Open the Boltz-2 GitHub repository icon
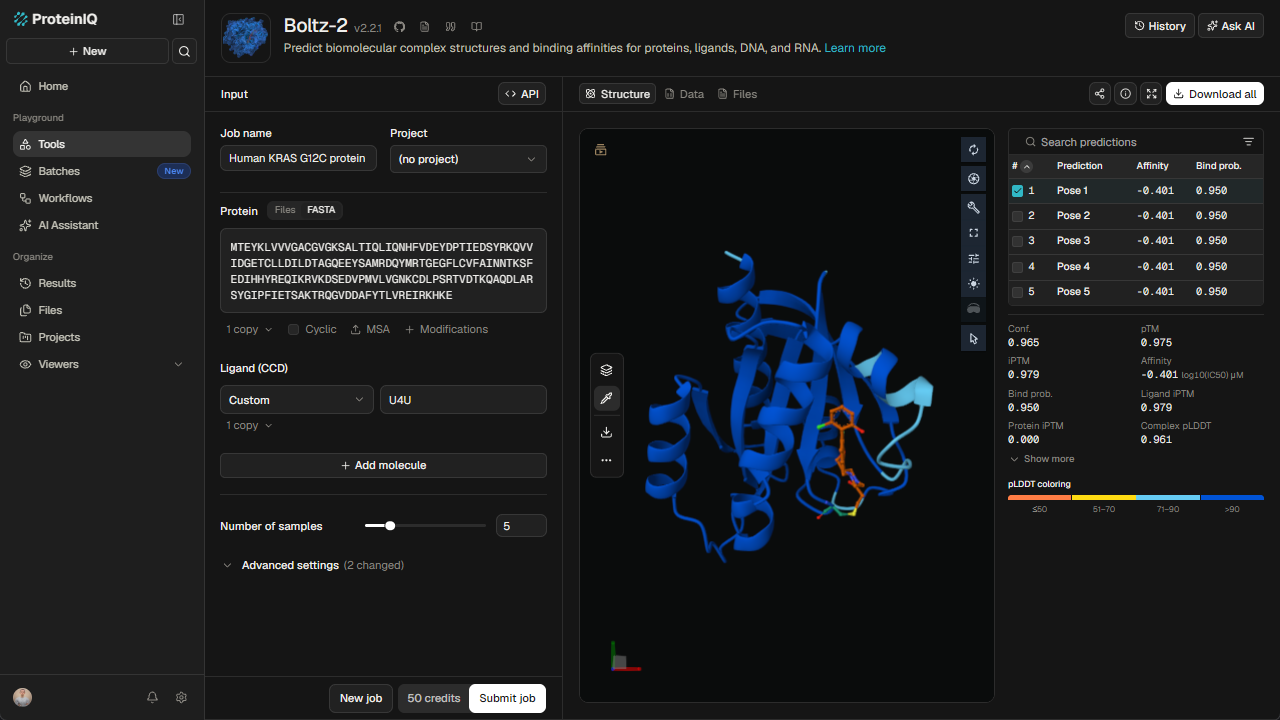The height and width of the screenshot is (720, 1280). point(399,27)
